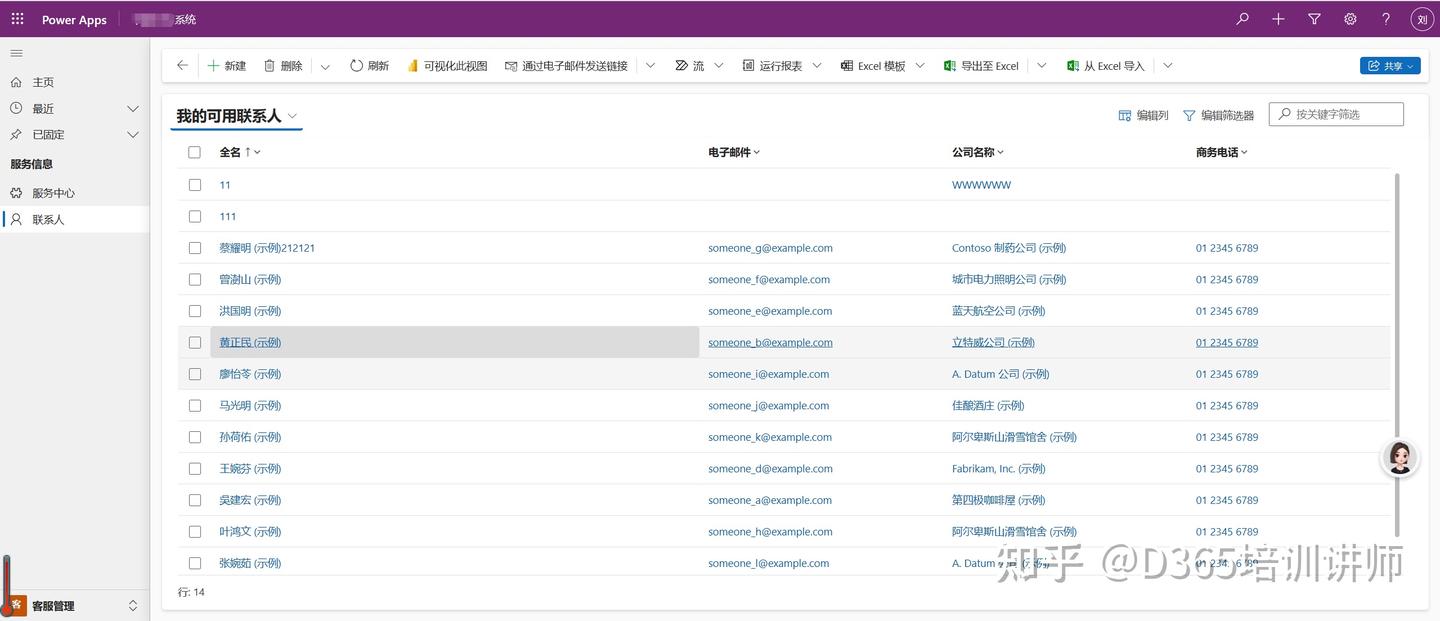Open company WWWWWW link
Viewport: 1440px width, 621px height.
click(x=981, y=185)
